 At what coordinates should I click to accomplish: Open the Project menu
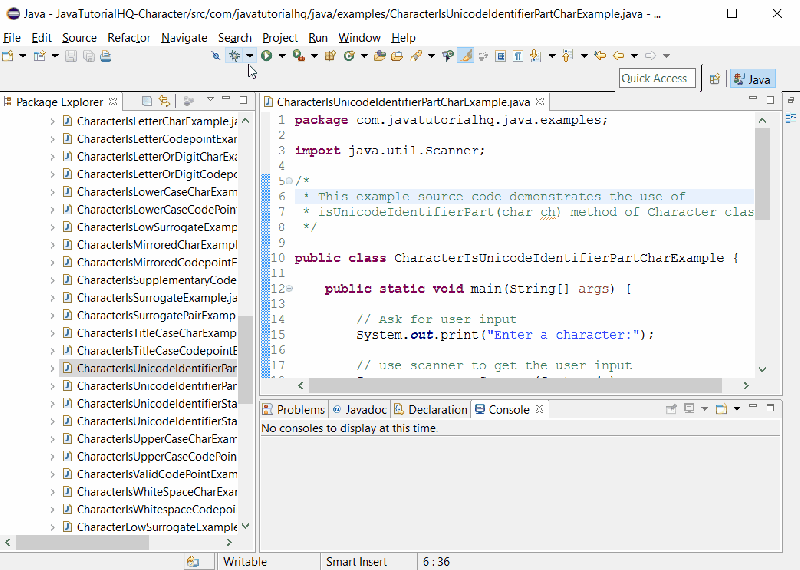[x=280, y=38]
